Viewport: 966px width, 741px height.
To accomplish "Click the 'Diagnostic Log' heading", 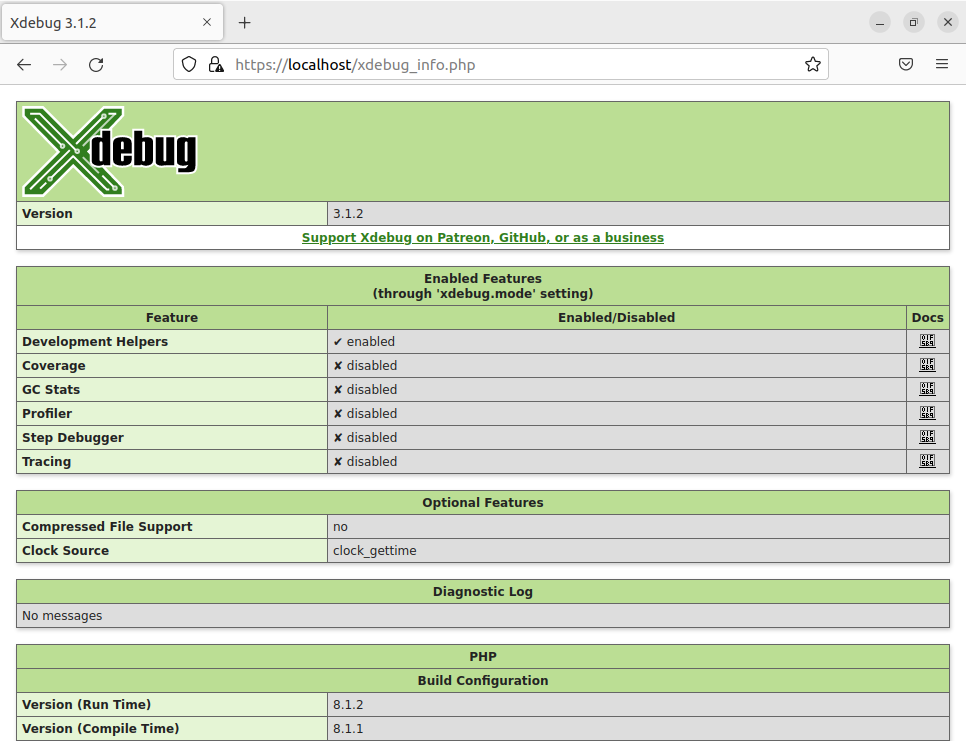I will coord(483,592).
